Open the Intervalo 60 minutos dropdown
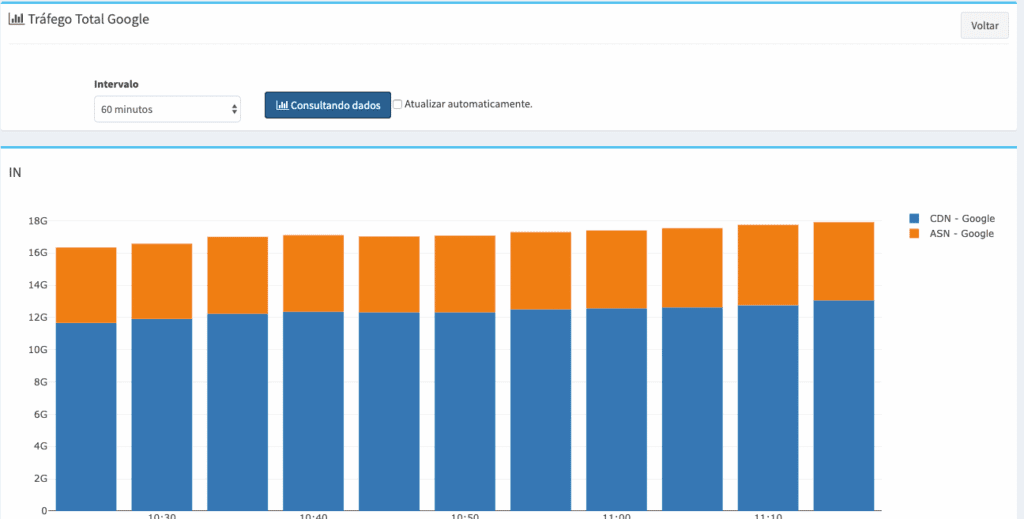The height and width of the screenshot is (519, 1024). 167,109
